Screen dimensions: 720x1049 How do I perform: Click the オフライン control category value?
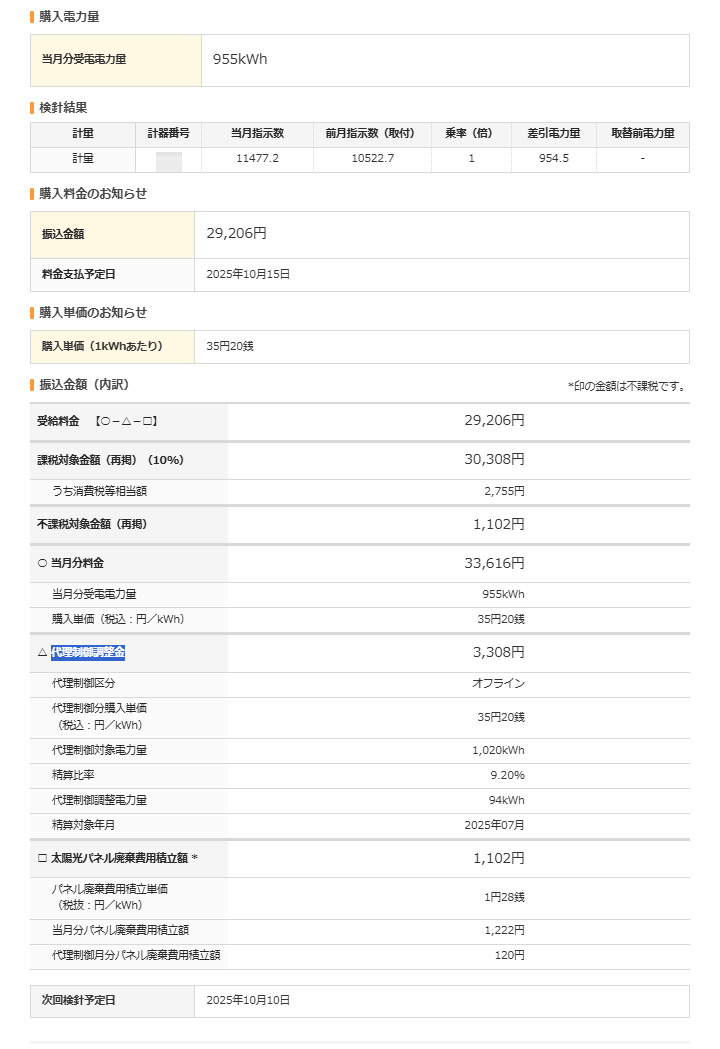coord(498,683)
